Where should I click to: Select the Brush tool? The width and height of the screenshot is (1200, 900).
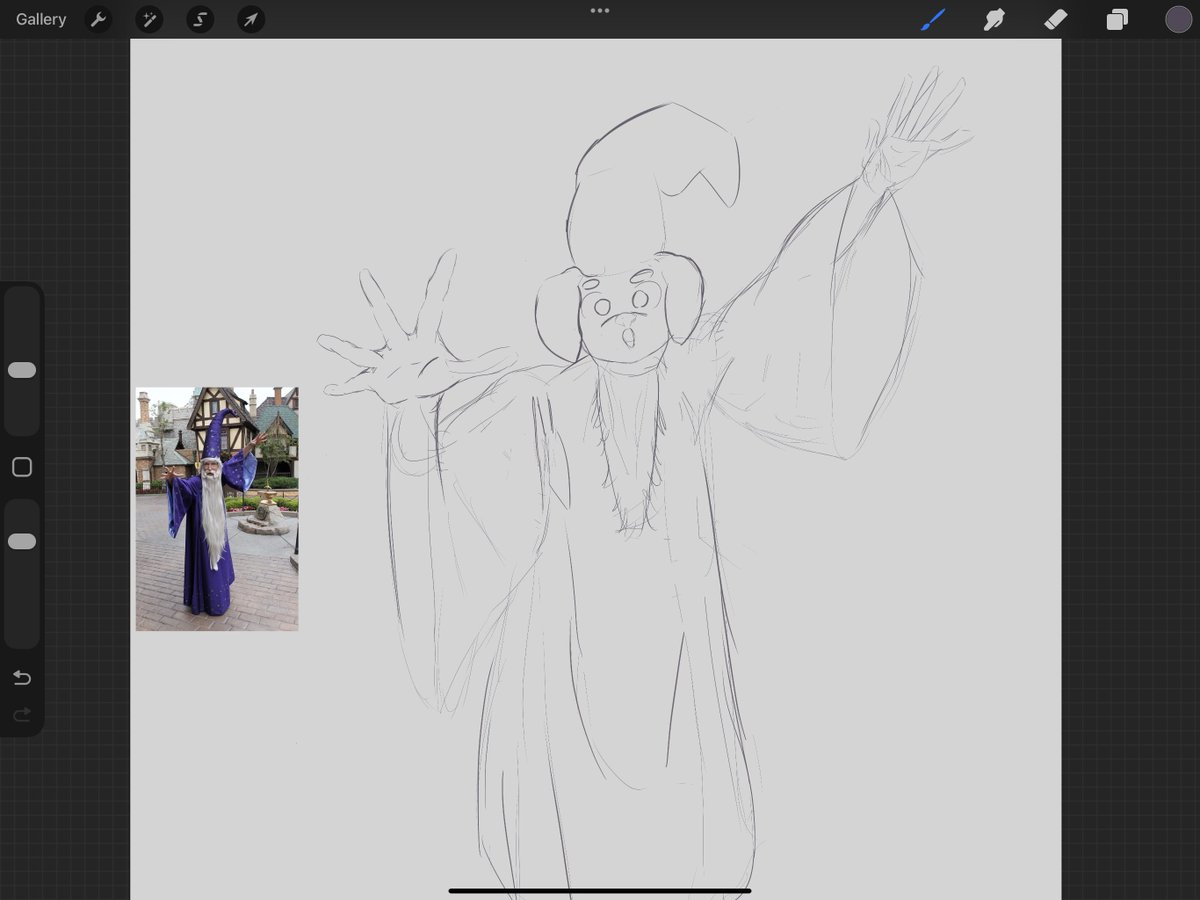[x=933, y=19]
